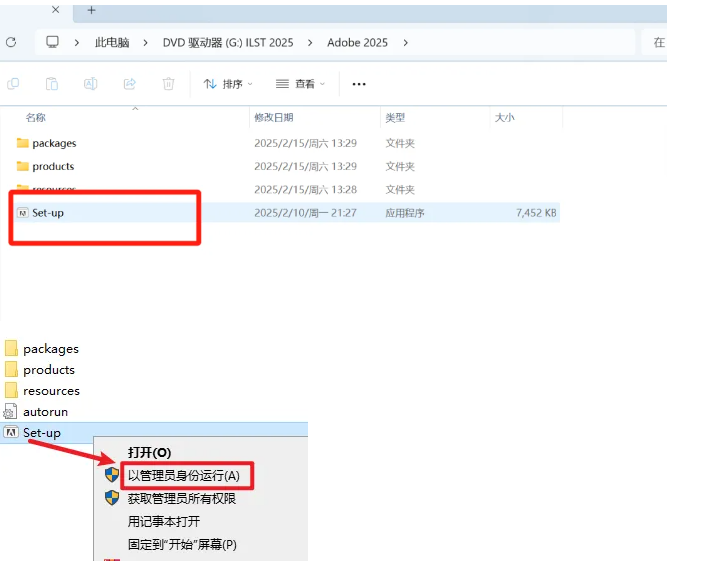Expand chevron after the computer icon
This screenshot has width=709, height=568.
click(x=77, y=43)
